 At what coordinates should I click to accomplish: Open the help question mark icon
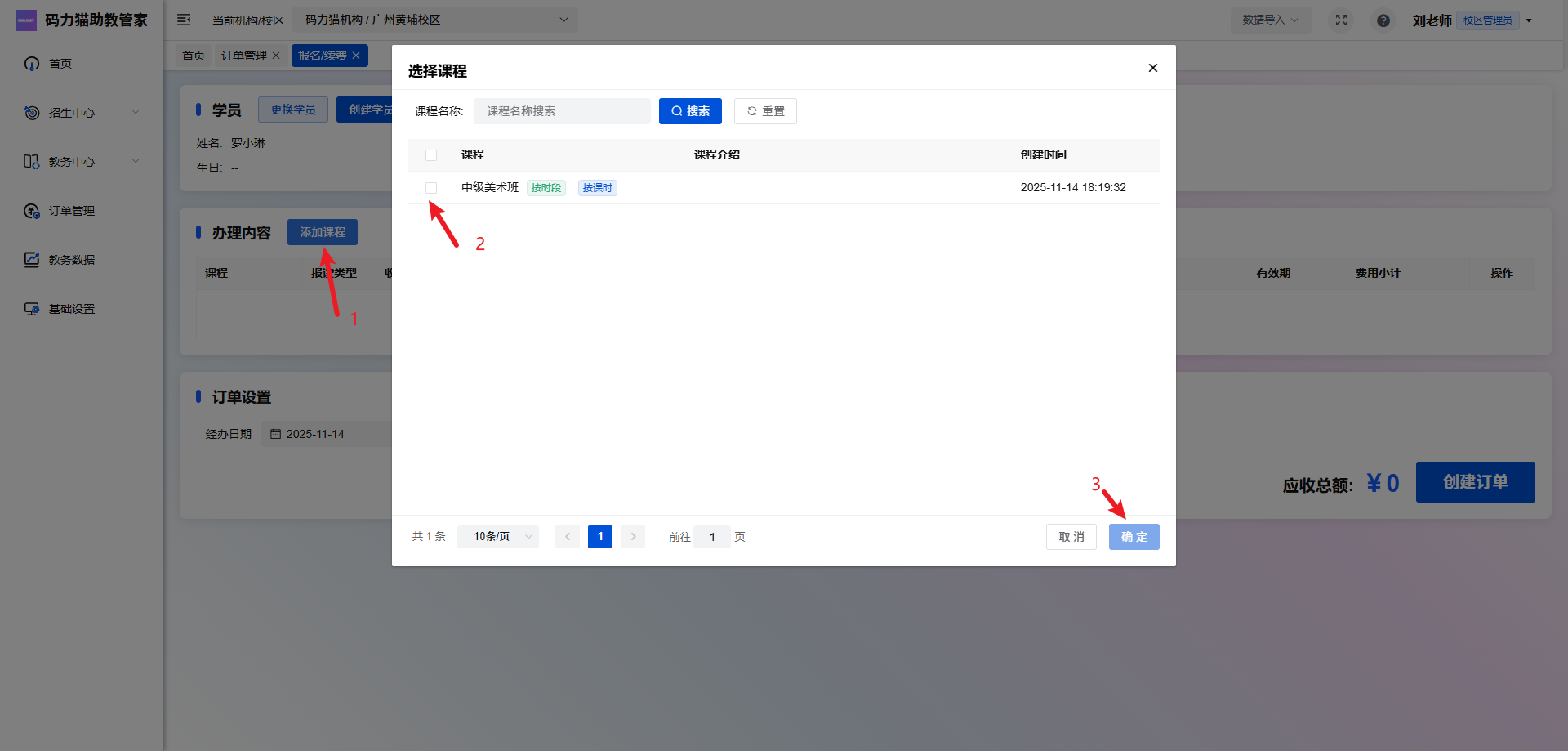1383,20
